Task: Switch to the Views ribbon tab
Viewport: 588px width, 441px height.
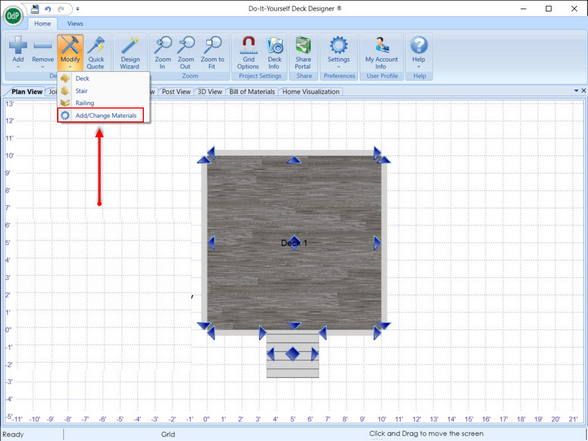Action: (x=75, y=24)
